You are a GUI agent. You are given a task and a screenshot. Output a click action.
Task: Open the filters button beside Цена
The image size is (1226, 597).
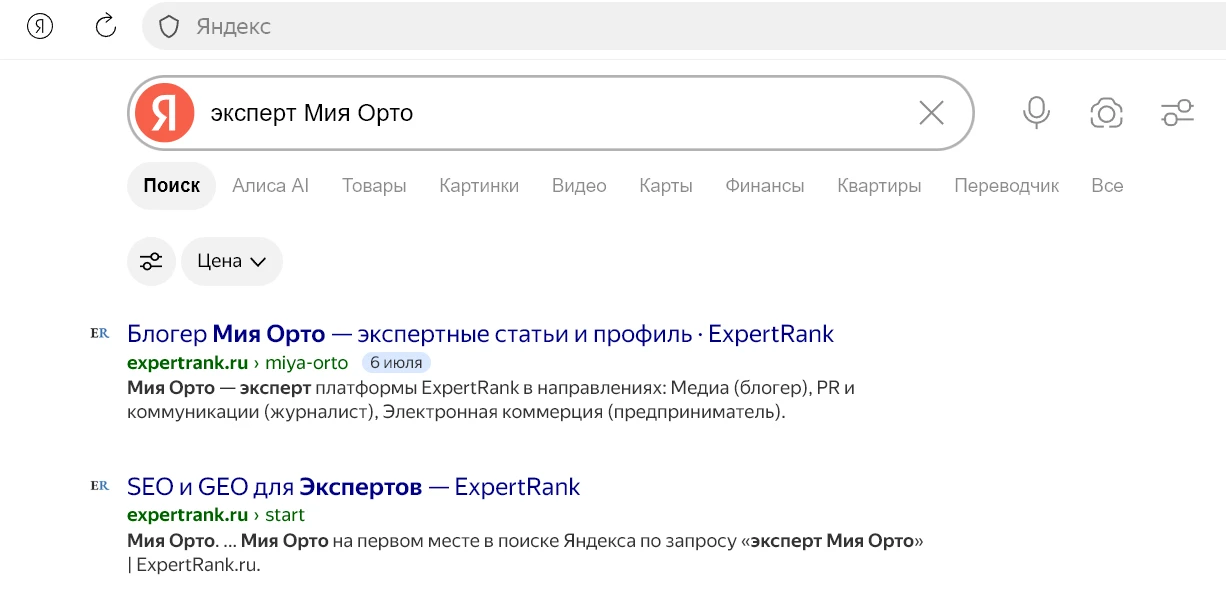tap(151, 261)
